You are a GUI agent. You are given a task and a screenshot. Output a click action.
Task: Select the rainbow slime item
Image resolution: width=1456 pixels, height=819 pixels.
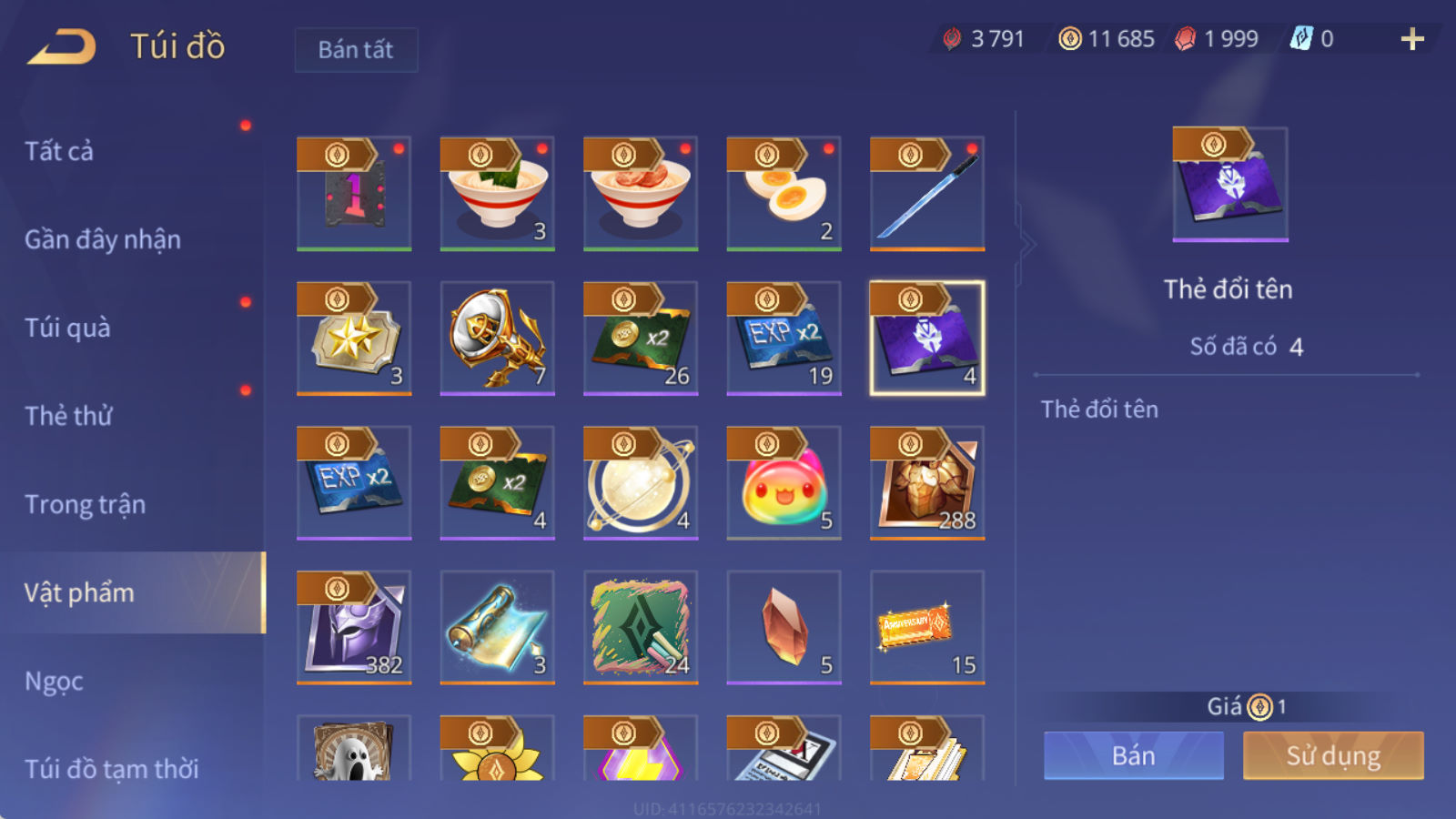784,483
